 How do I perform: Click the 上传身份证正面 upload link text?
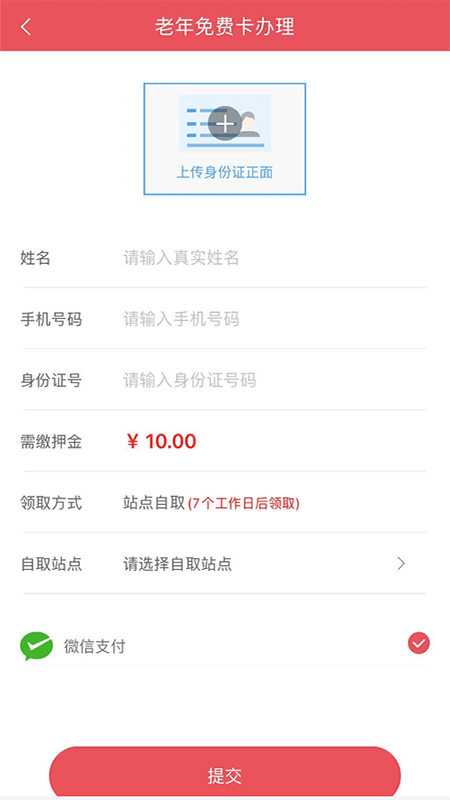(224, 172)
